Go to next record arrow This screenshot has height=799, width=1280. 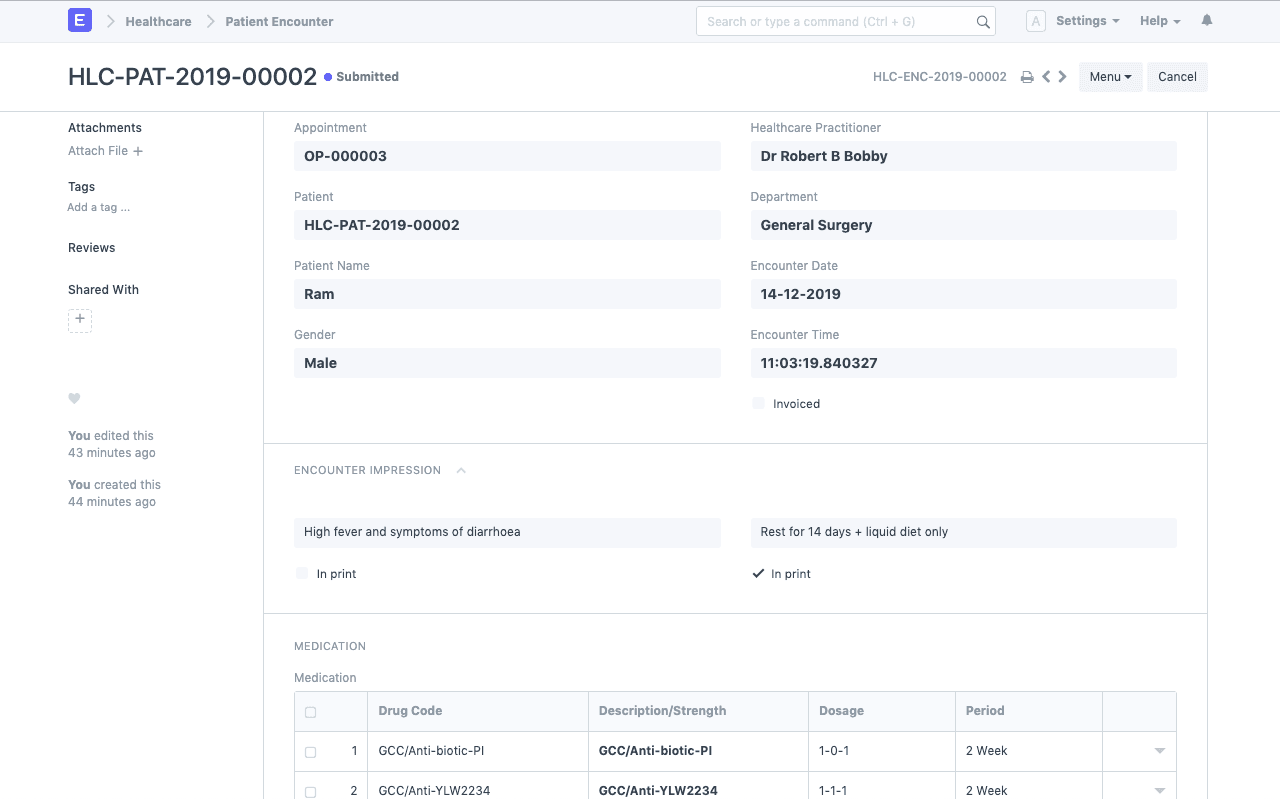pos(1062,77)
